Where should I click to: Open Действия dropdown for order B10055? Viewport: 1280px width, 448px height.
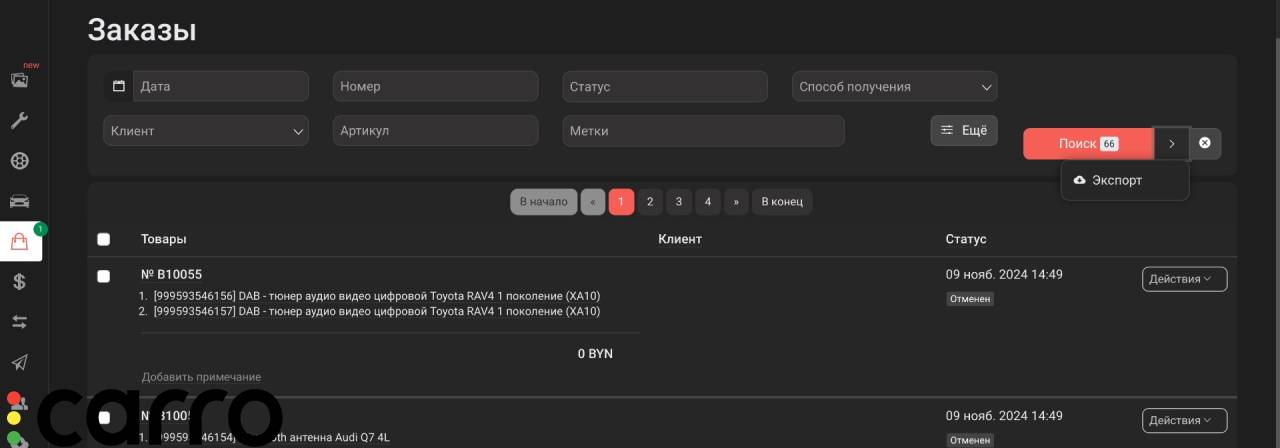[x=1184, y=279]
